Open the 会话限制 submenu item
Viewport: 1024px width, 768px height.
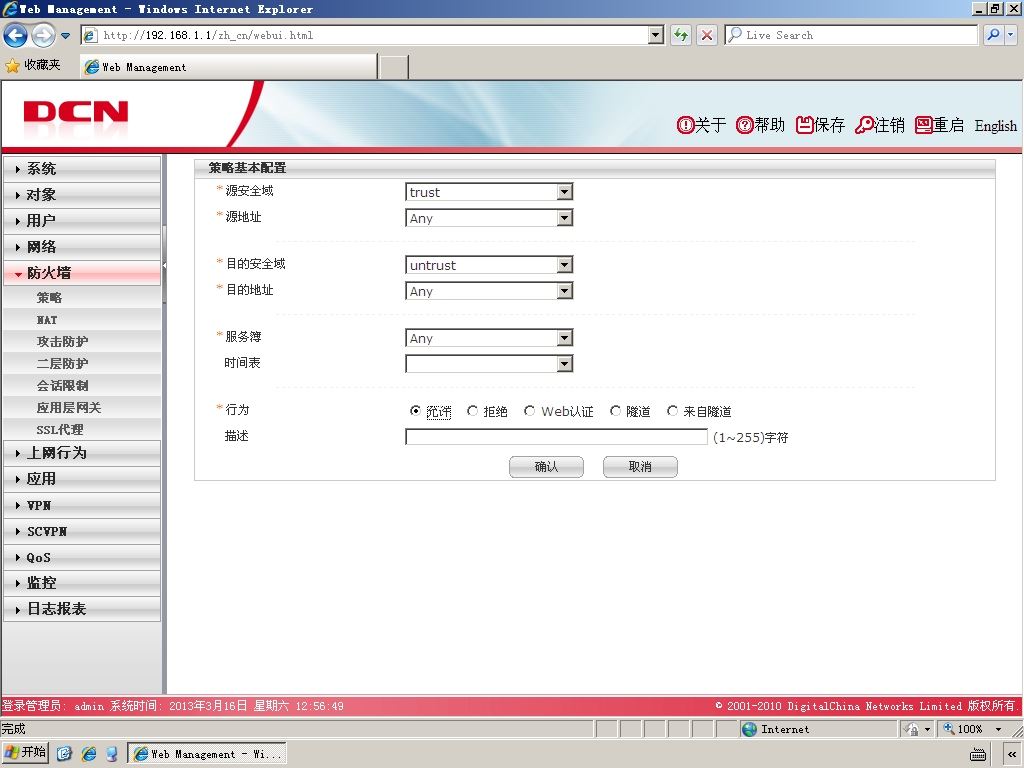coord(62,386)
